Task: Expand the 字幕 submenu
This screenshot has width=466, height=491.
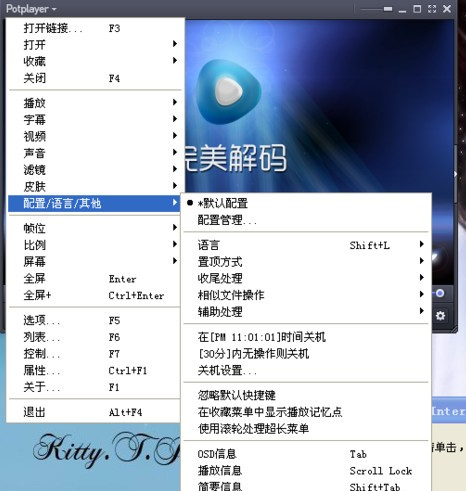Action: [94, 119]
